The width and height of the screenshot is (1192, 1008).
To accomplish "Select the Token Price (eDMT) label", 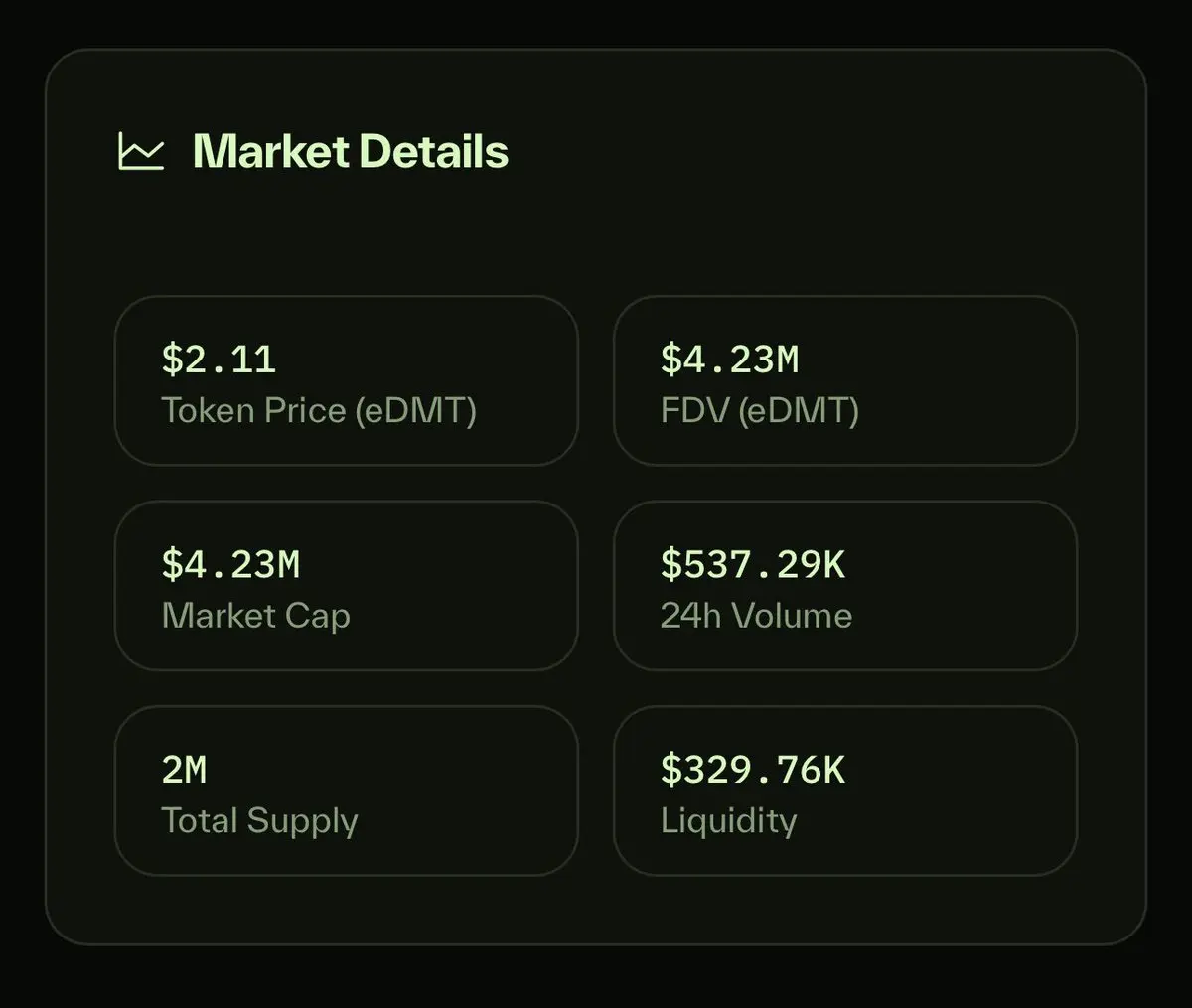I will [319, 410].
